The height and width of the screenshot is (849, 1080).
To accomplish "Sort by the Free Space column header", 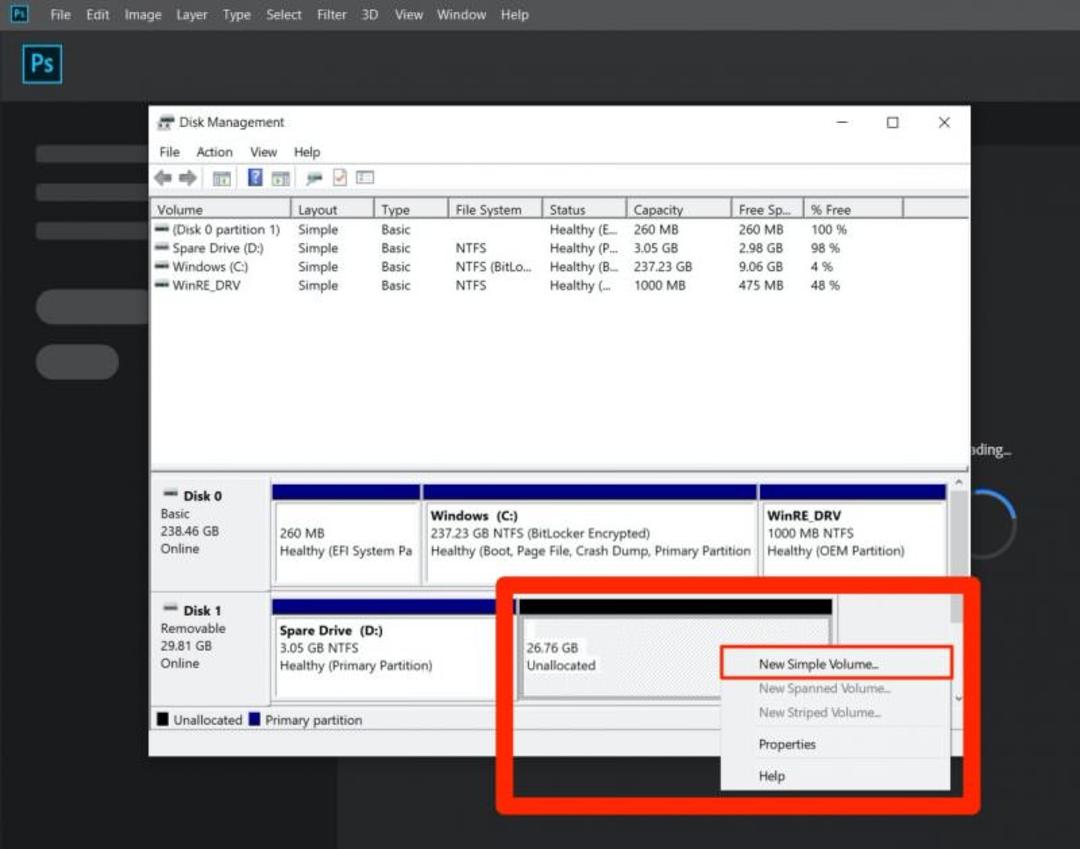I will (x=767, y=209).
